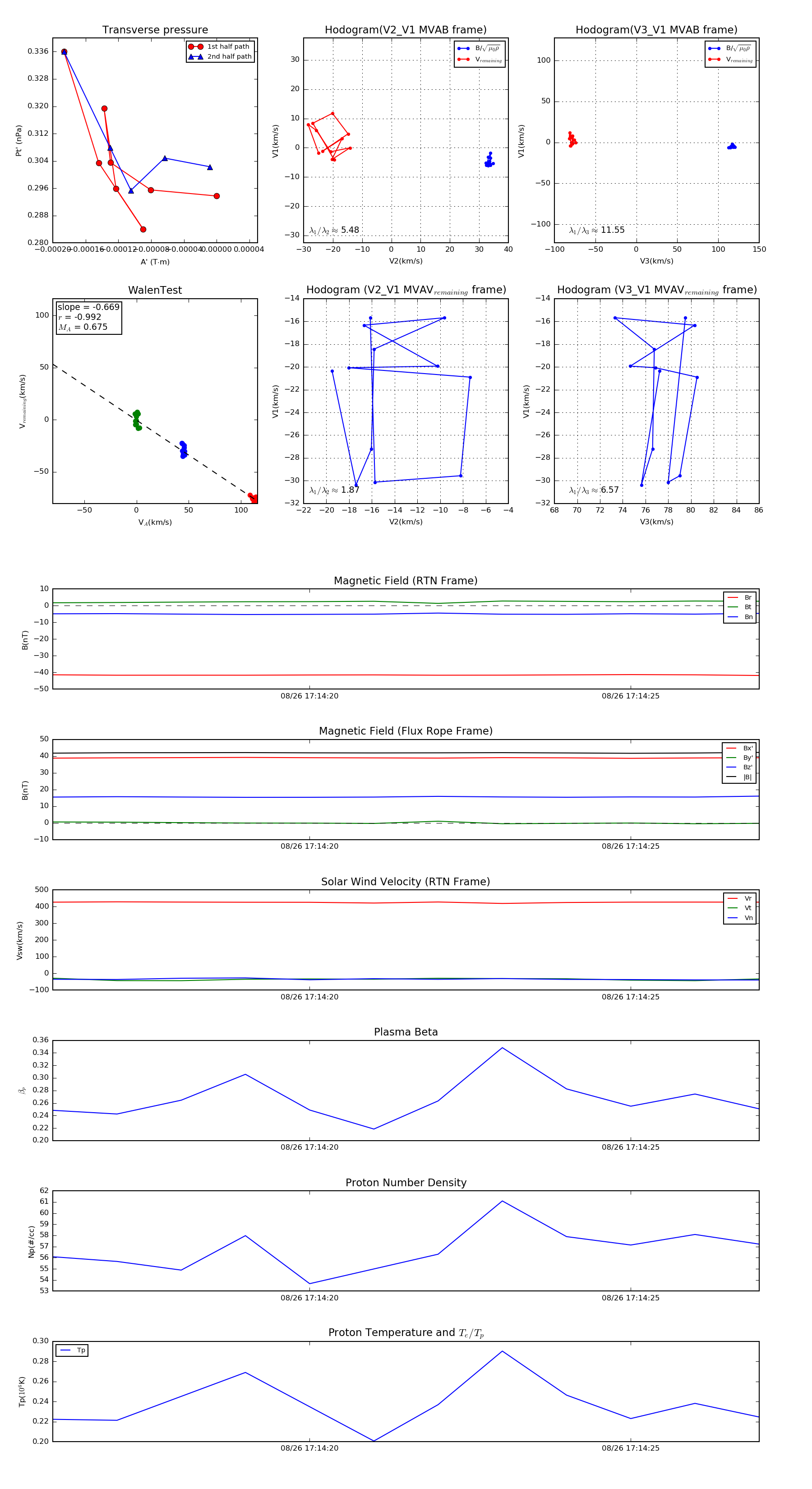Click lambda ratio 6.57 annotation
The image size is (812, 1489).
[x=594, y=490]
